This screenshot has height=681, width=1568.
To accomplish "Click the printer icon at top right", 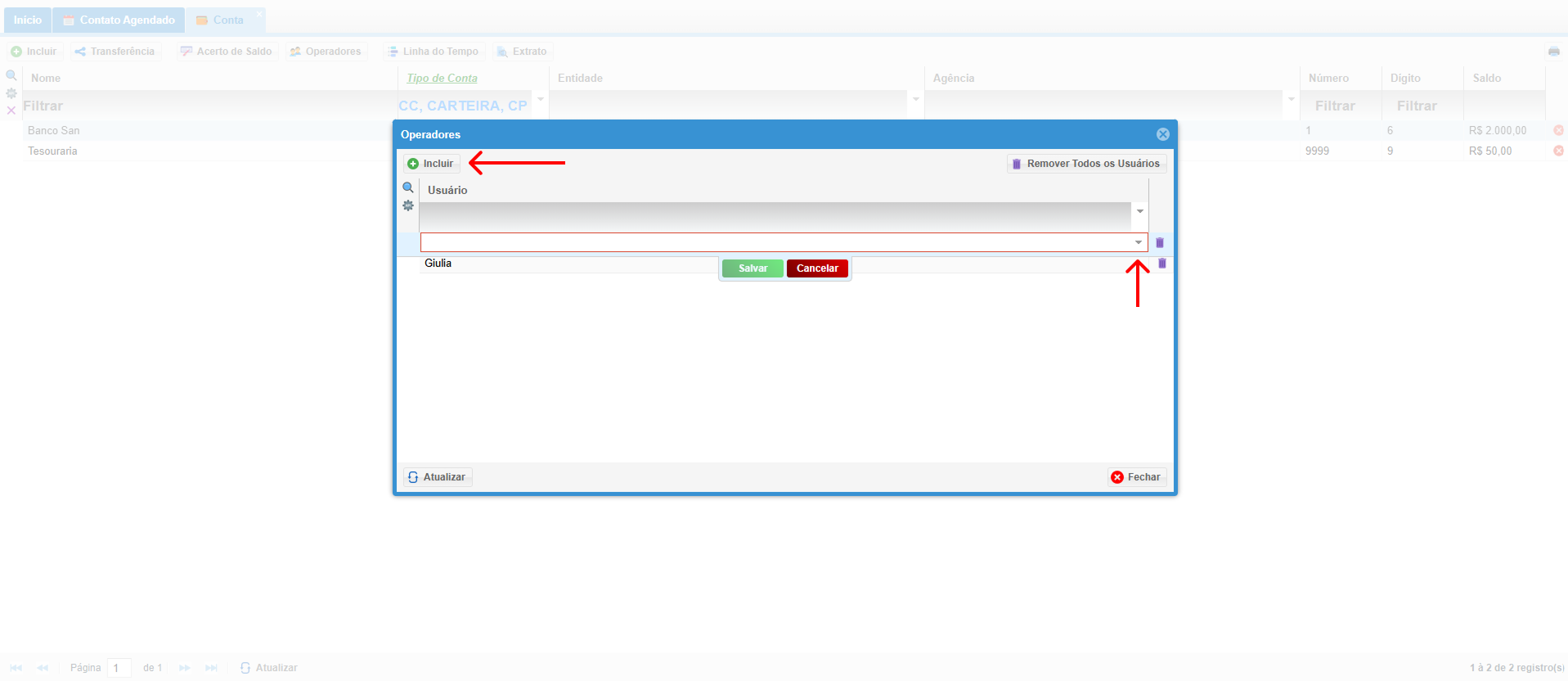I will pos(1554,52).
